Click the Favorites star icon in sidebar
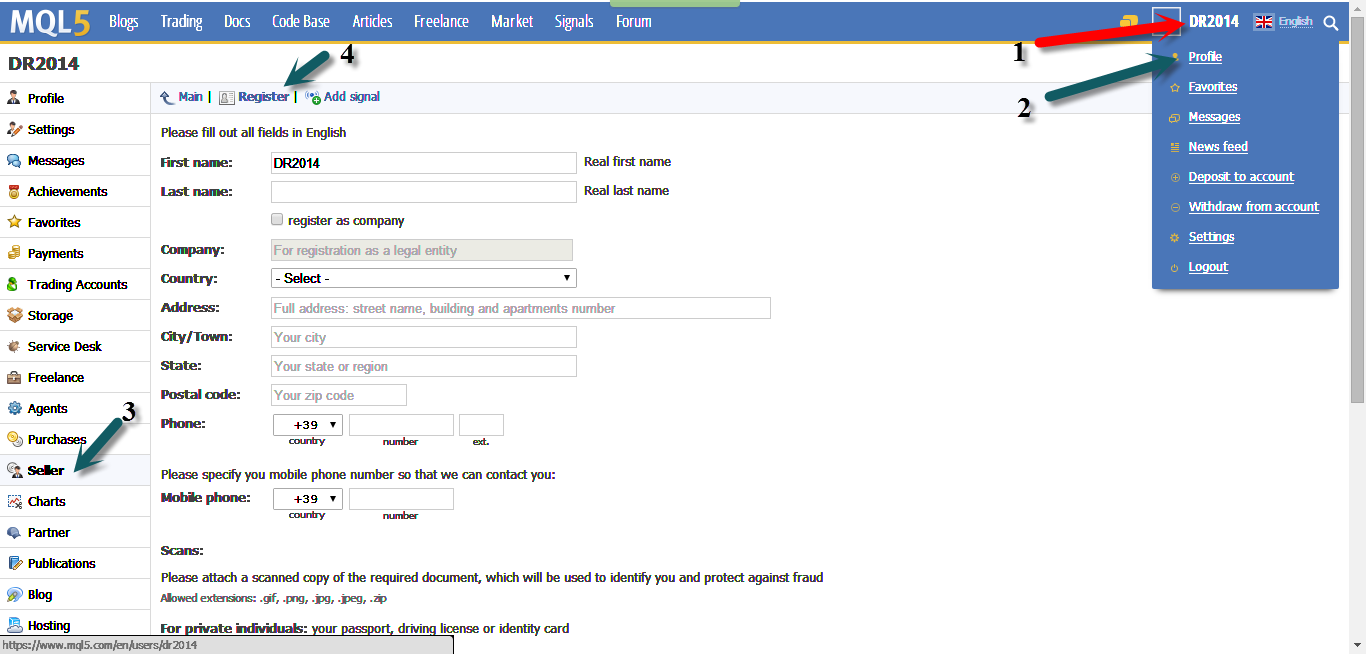Screen dimensions: 1366x654 pyautogui.click(x=14, y=222)
